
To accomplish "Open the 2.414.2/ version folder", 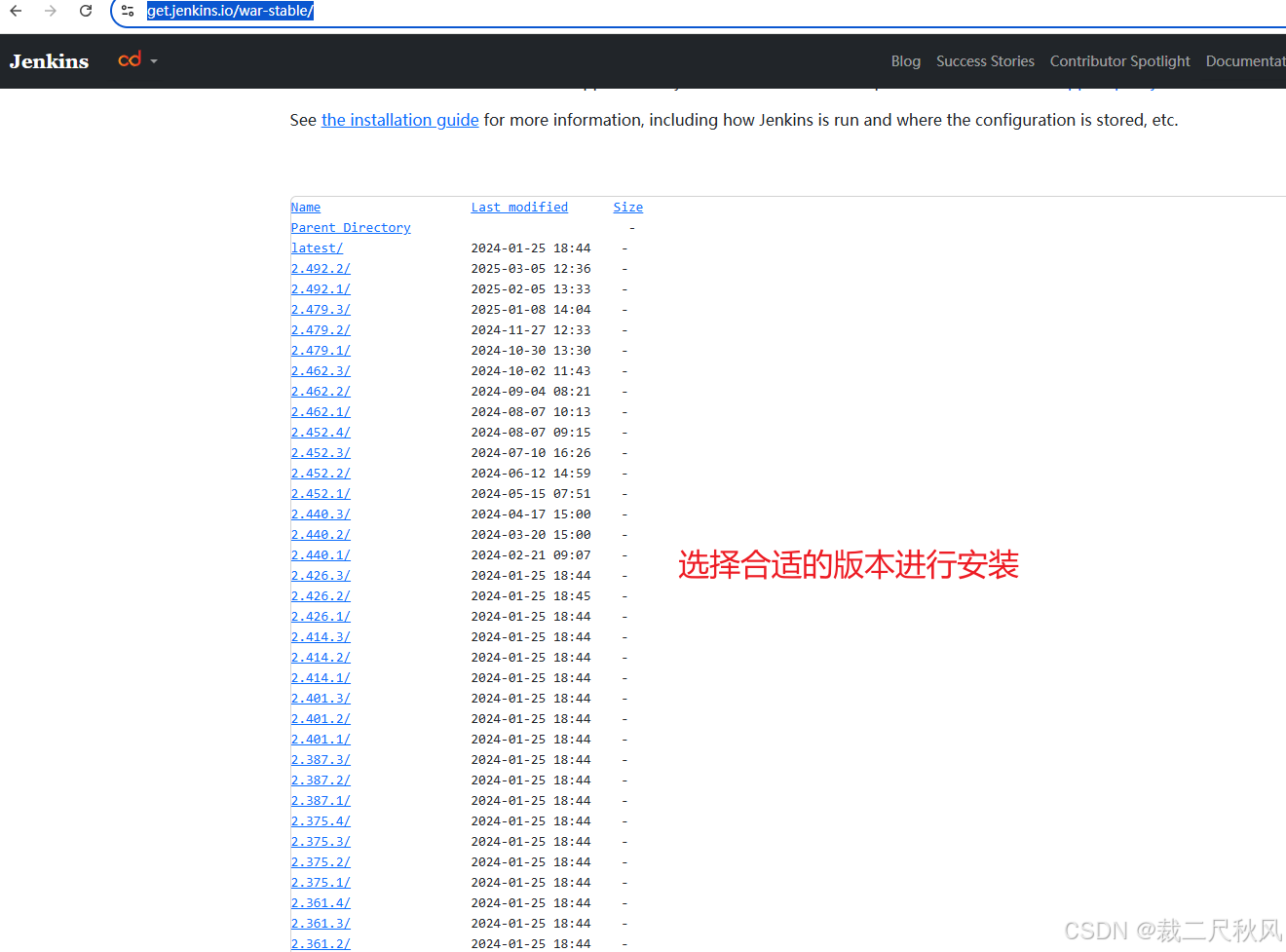I will pos(321,658).
